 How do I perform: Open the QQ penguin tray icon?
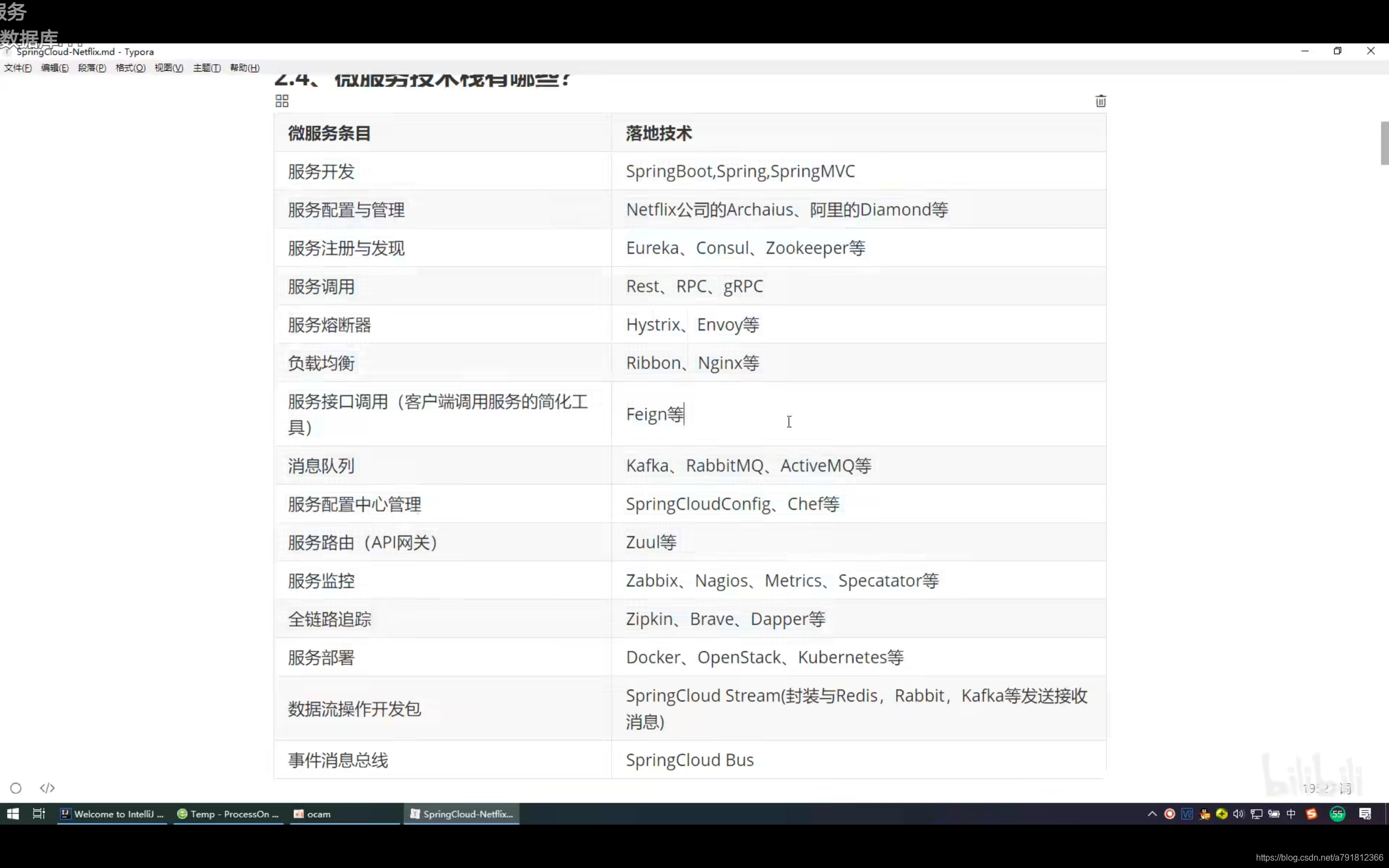(x=1205, y=813)
